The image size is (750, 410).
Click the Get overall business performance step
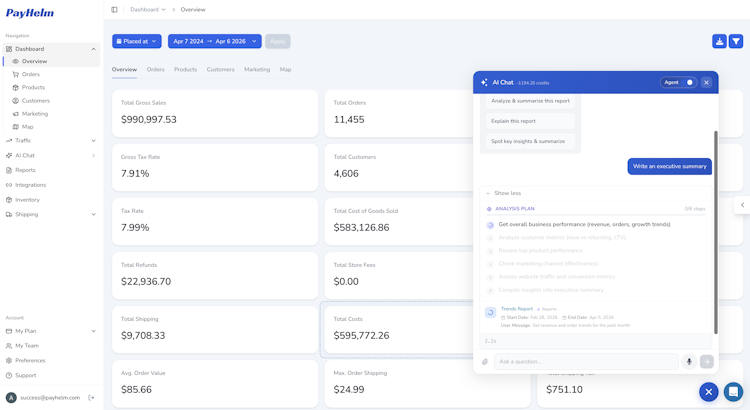[x=584, y=224]
